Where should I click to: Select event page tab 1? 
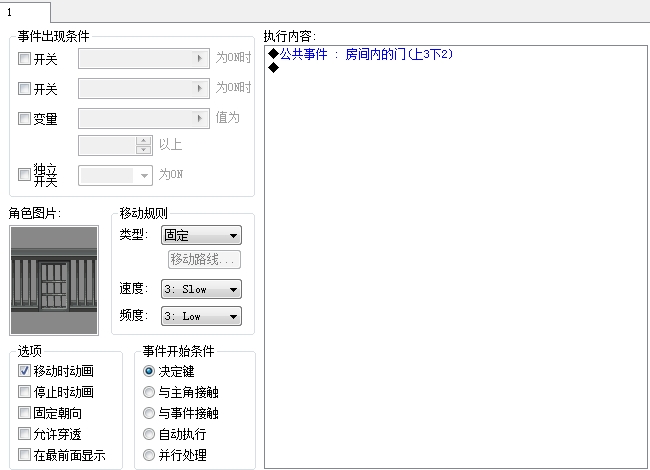pos(25,12)
